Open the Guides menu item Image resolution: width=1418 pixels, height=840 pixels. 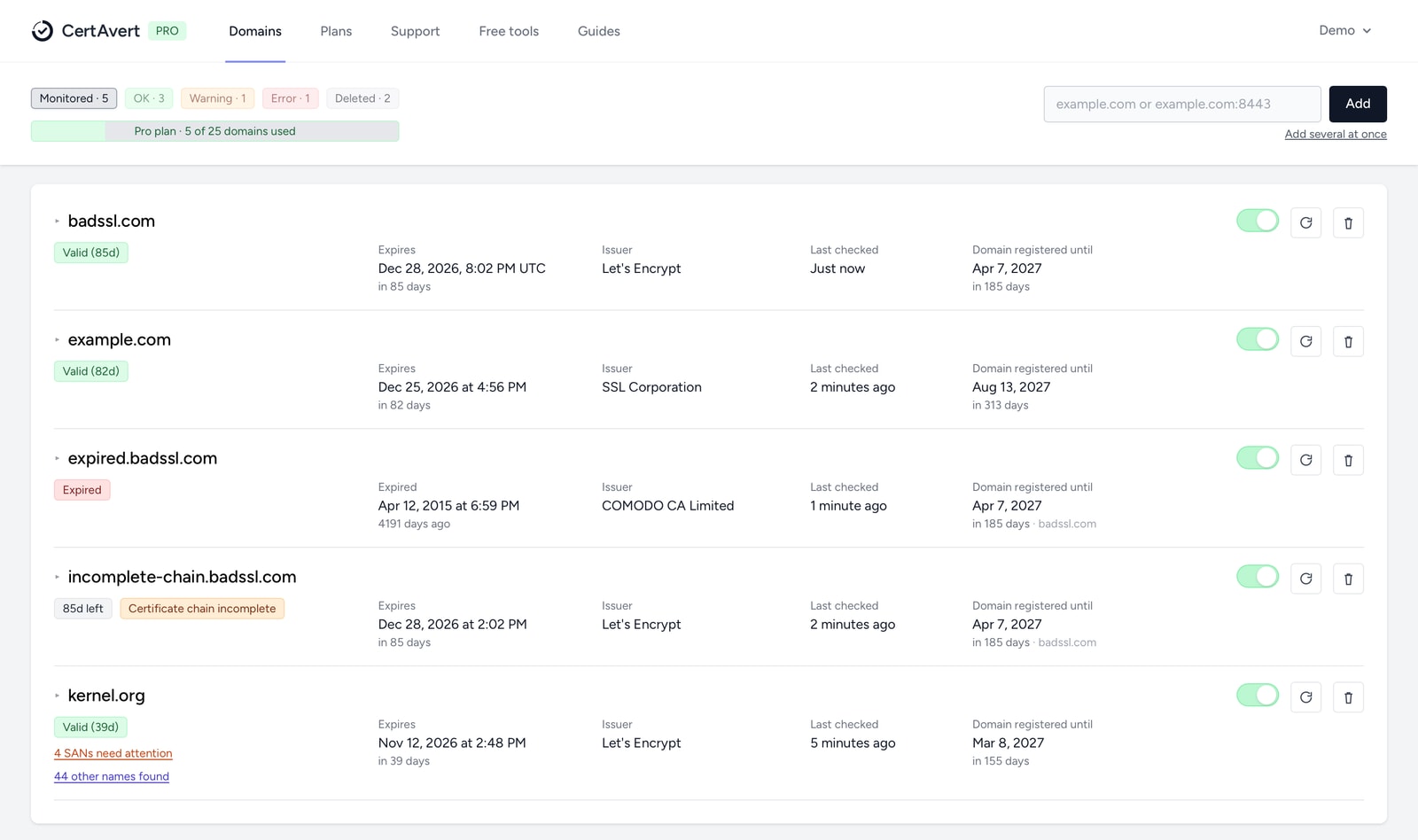[x=599, y=31]
